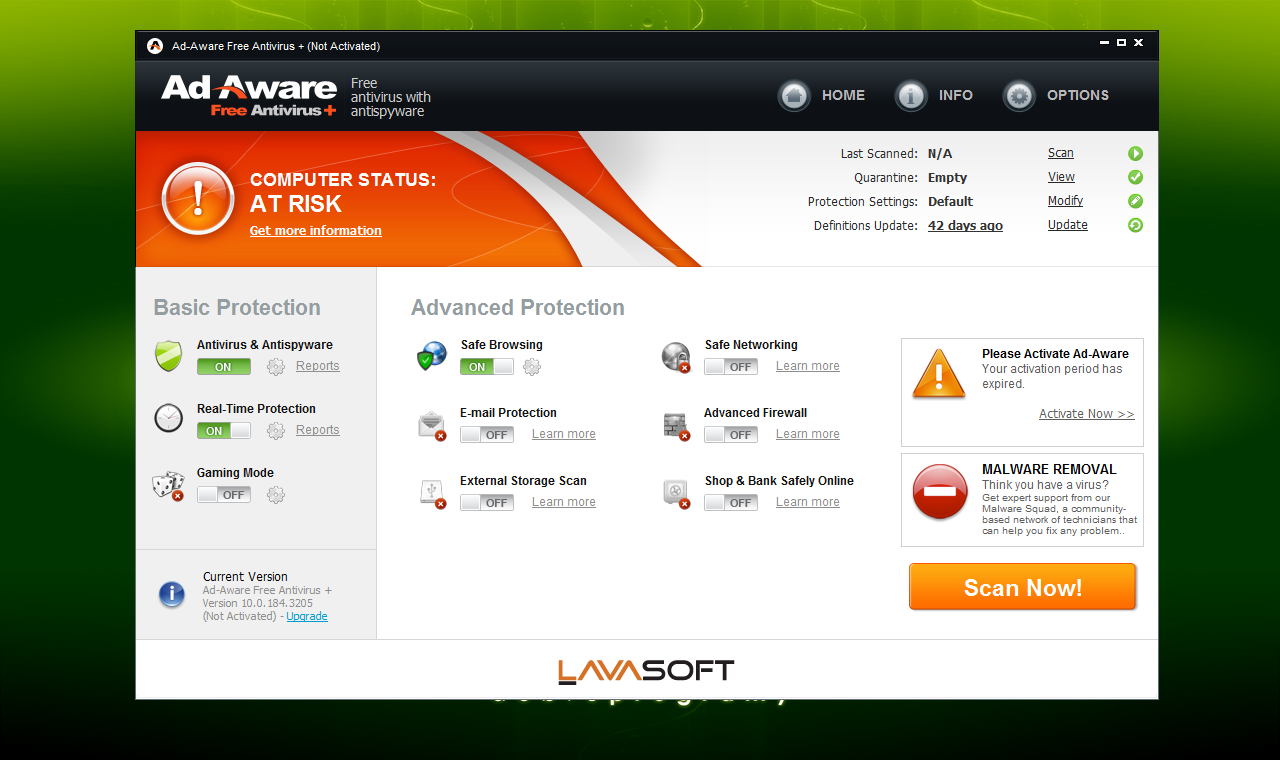Viewport: 1280px width, 760px height.
Task: Click the Safe Browsing globe icon
Action: pos(432,356)
